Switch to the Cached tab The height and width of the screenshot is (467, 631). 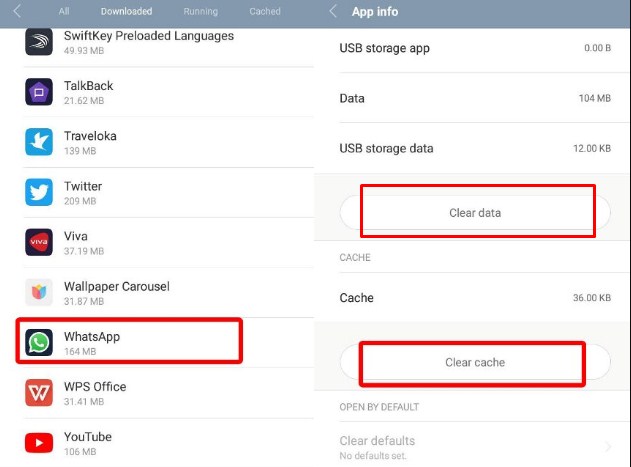265,11
